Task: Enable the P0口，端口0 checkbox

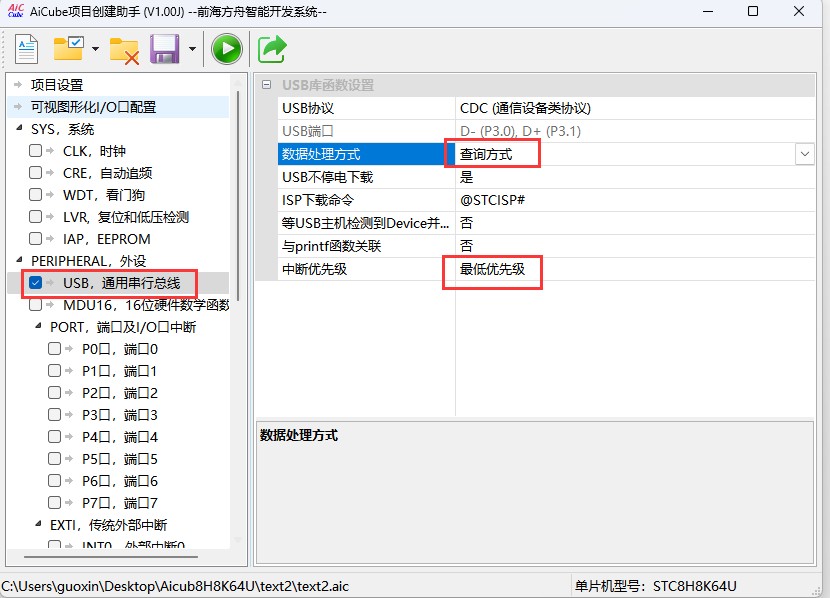Action: click(x=55, y=349)
